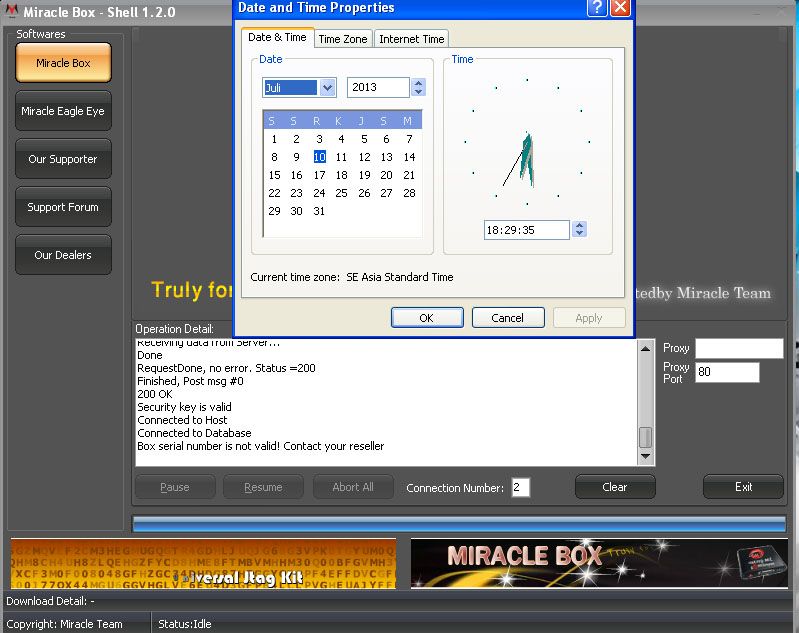
Task: Click the Operation Detail scrollbar thumb
Action: pos(645,437)
